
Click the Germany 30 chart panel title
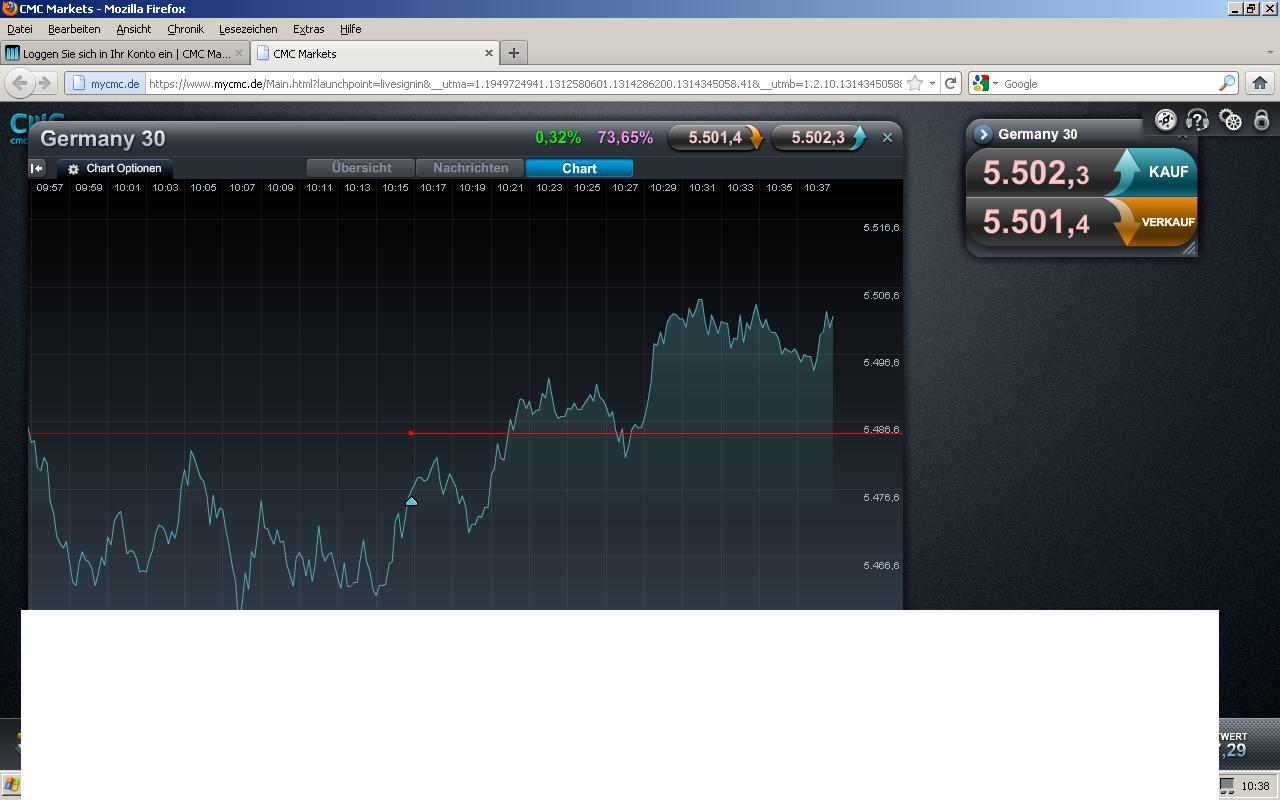pos(103,139)
